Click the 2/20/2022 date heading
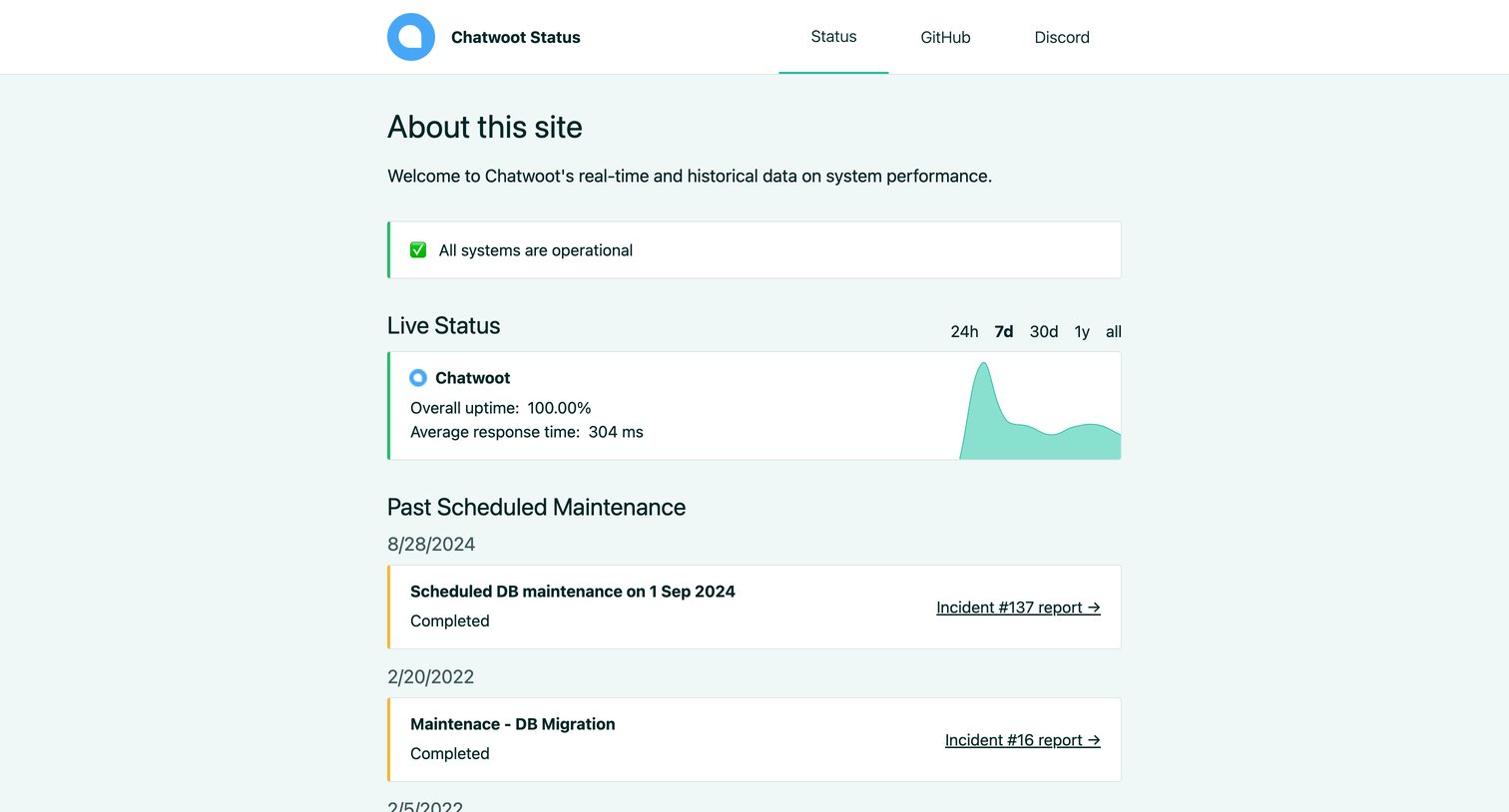This screenshot has width=1509, height=812. [431, 677]
